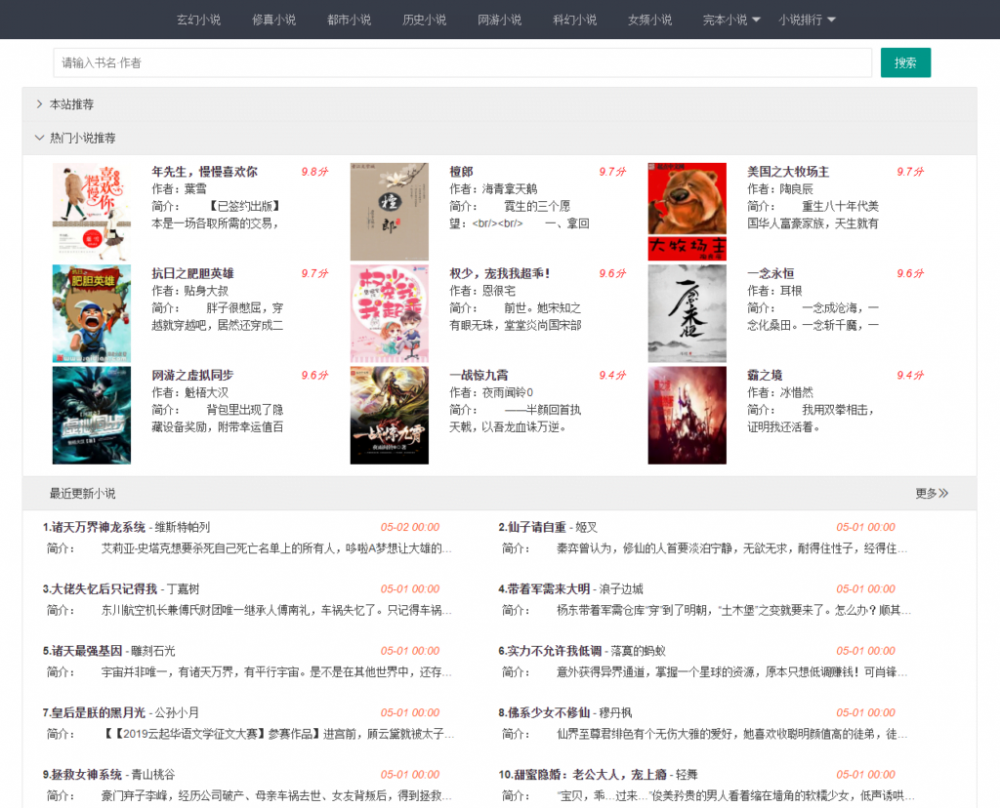Open title link 抗日之肥胆英雄
1000x808 pixels.
pos(193,273)
